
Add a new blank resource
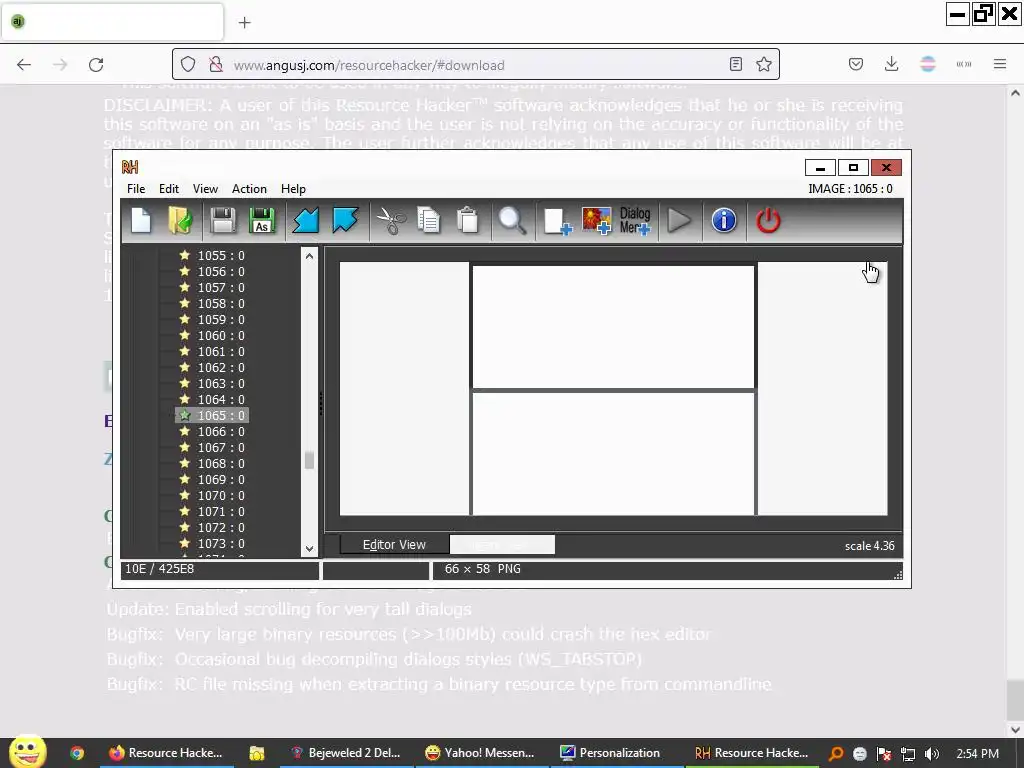point(557,221)
